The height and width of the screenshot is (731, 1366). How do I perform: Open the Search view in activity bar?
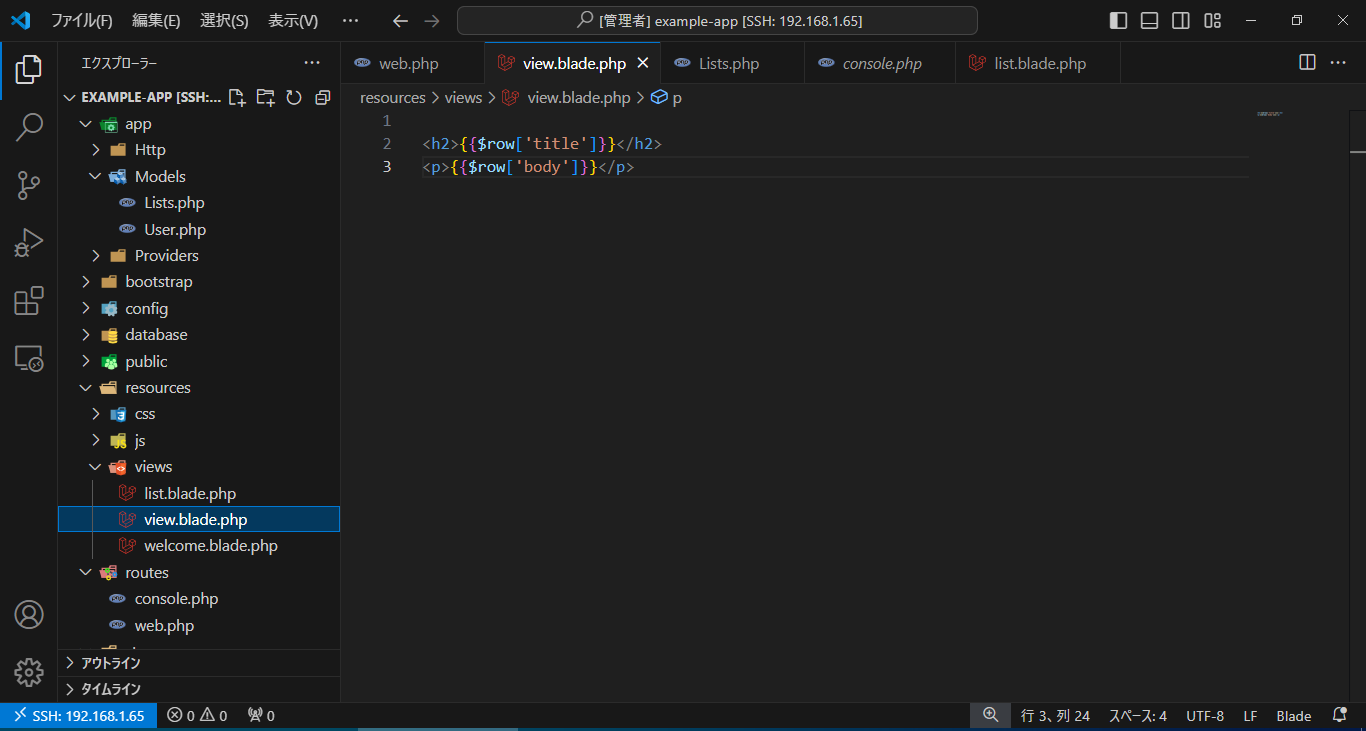[29, 127]
